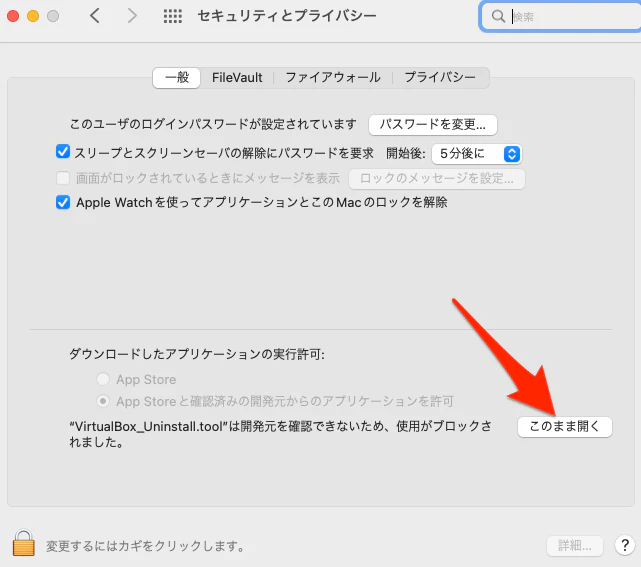Select the App Store radio button

pyautogui.click(x=103, y=379)
